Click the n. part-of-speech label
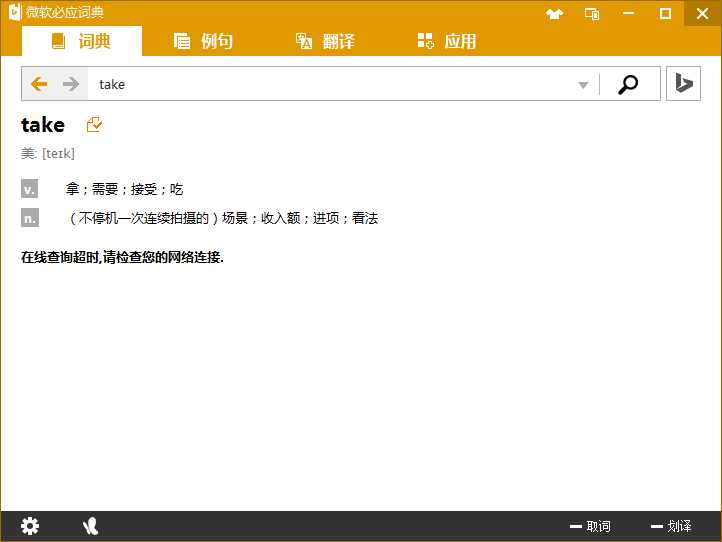 click(29, 218)
